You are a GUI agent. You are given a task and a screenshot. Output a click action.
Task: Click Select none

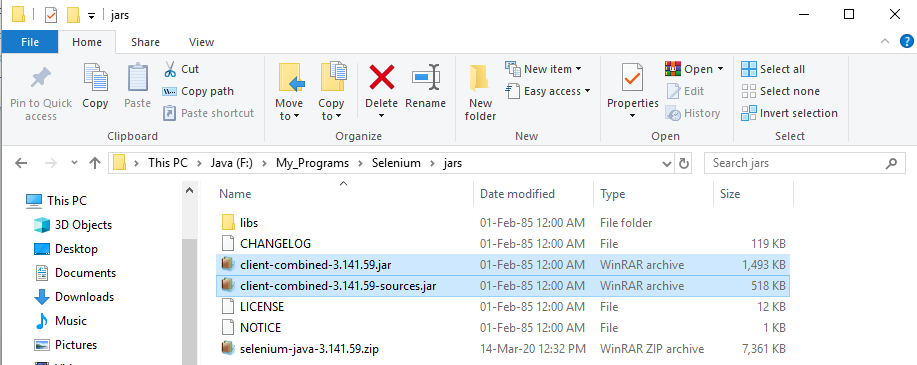pyautogui.click(x=780, y=91)
